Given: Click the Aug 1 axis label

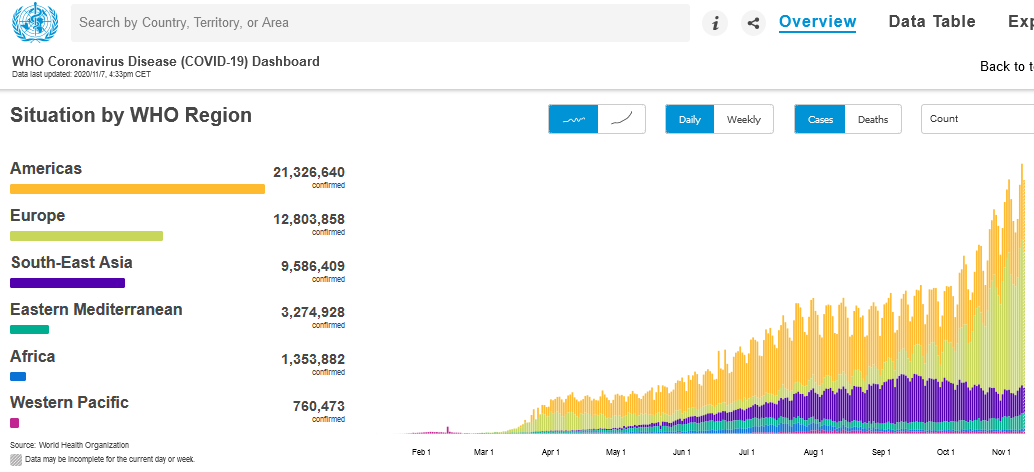Looking at the screenshot, I should [814, 452].
